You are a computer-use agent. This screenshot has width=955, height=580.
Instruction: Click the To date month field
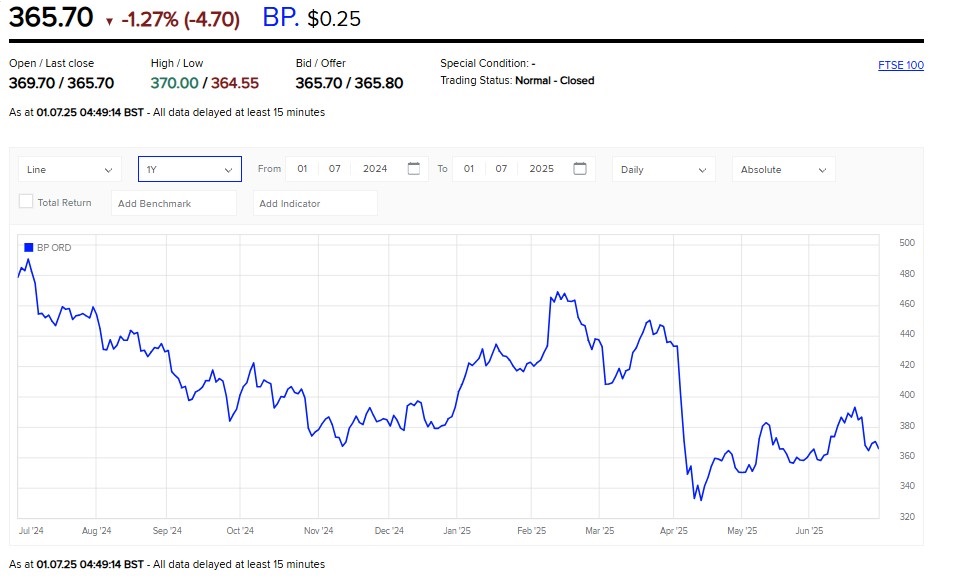coord(501,169)
